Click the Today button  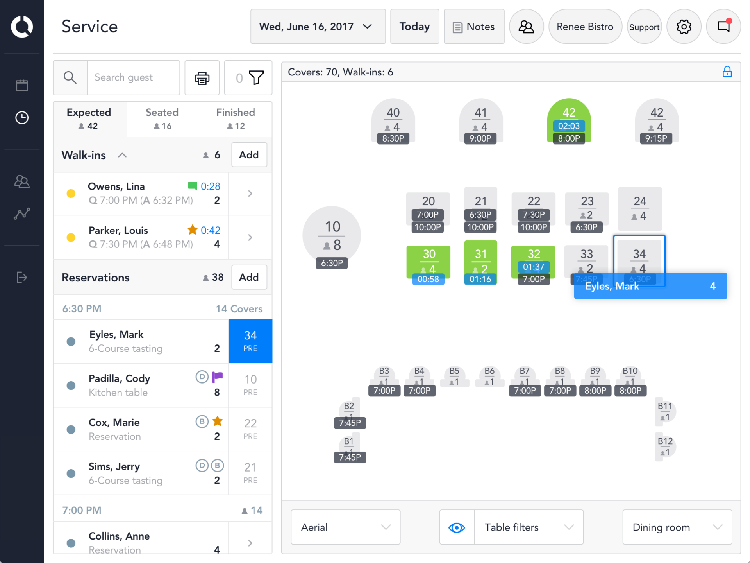pos(414,27)
